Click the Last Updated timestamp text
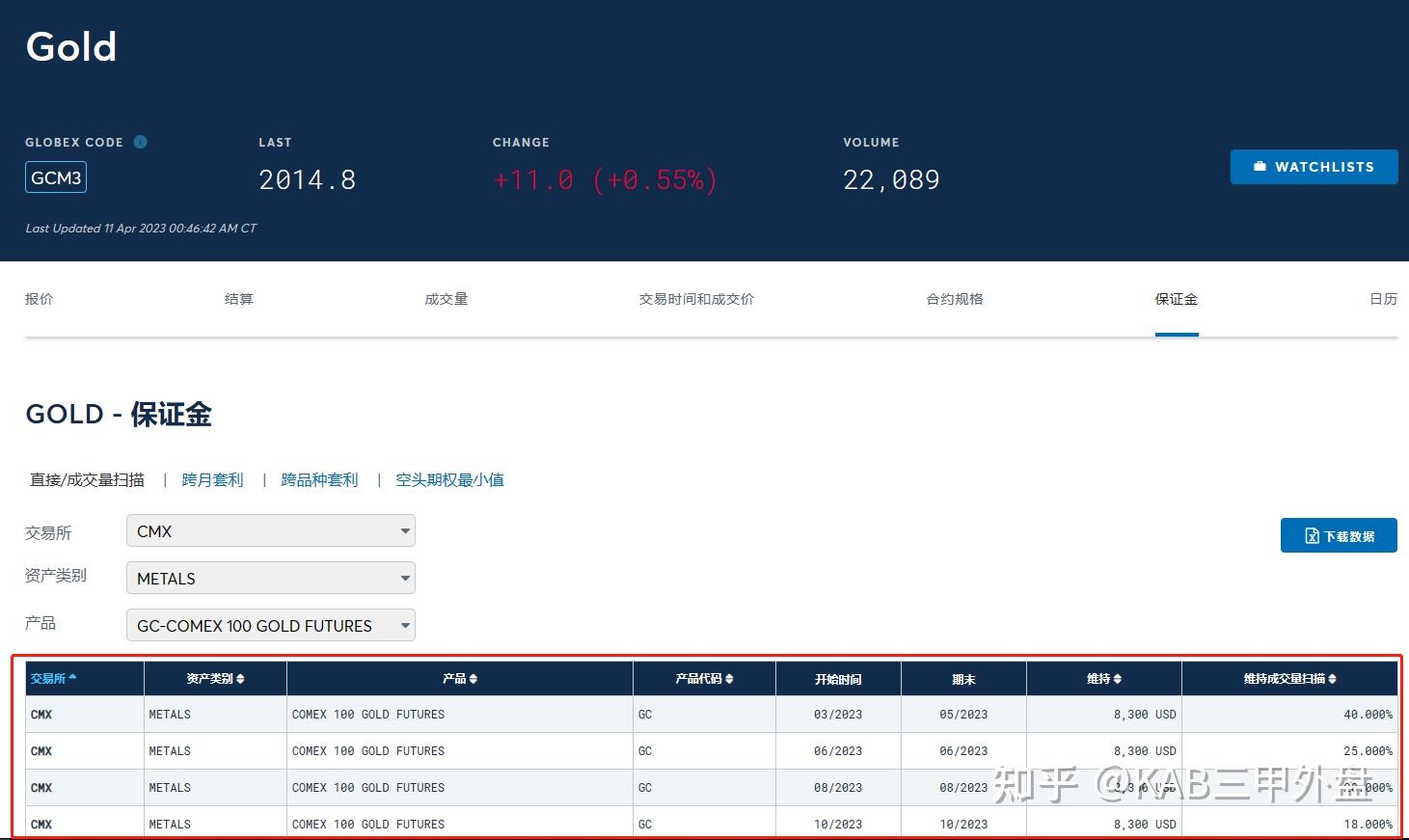Image resolution: width=1409 pixels, height=840 pixels. (x=141, y=229)
